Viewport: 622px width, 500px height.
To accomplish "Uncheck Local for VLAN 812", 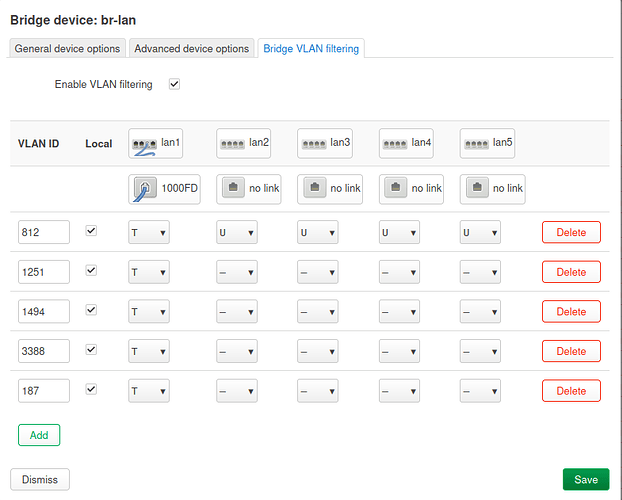I will (x=92, y=231).
